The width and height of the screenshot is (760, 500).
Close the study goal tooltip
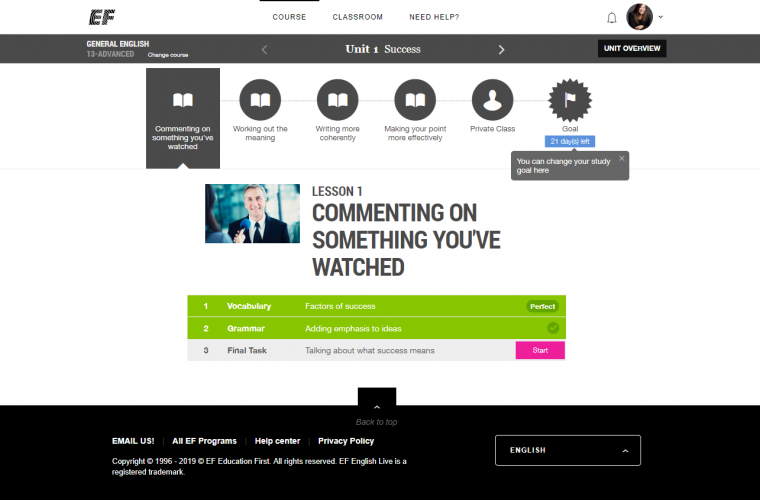[x=621, y=158]
